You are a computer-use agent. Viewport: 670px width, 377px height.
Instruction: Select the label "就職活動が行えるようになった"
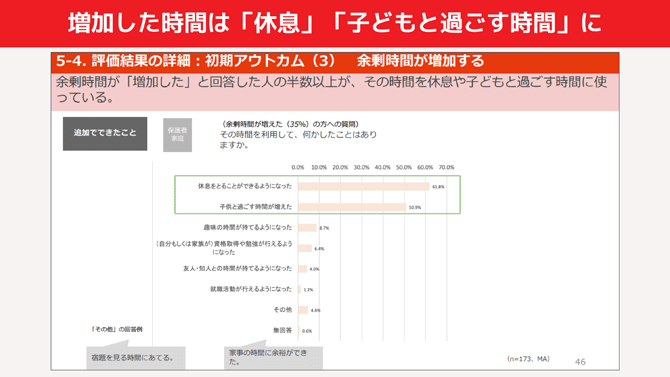pyautogui.click(x=251, y=289)
